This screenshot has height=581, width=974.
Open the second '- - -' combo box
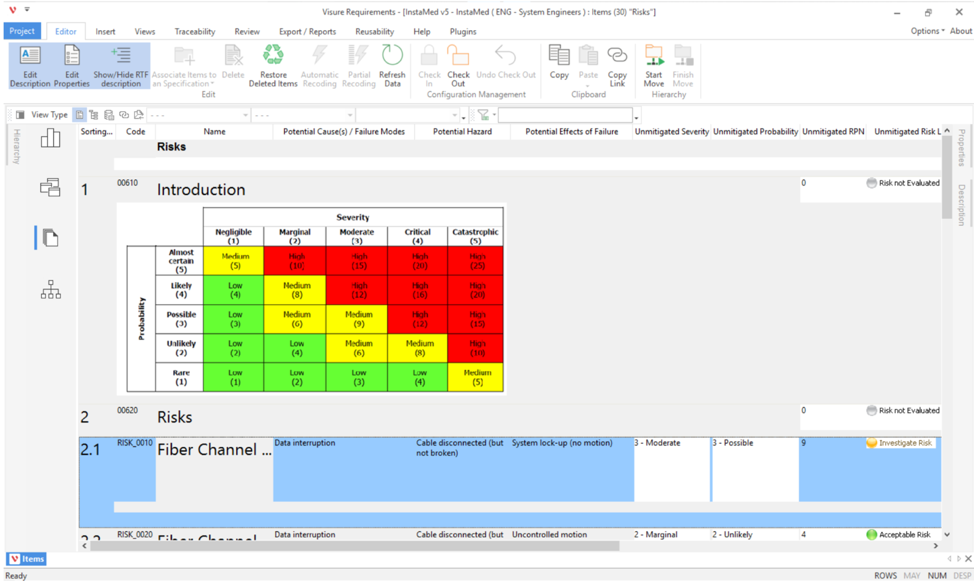(303, 115)
